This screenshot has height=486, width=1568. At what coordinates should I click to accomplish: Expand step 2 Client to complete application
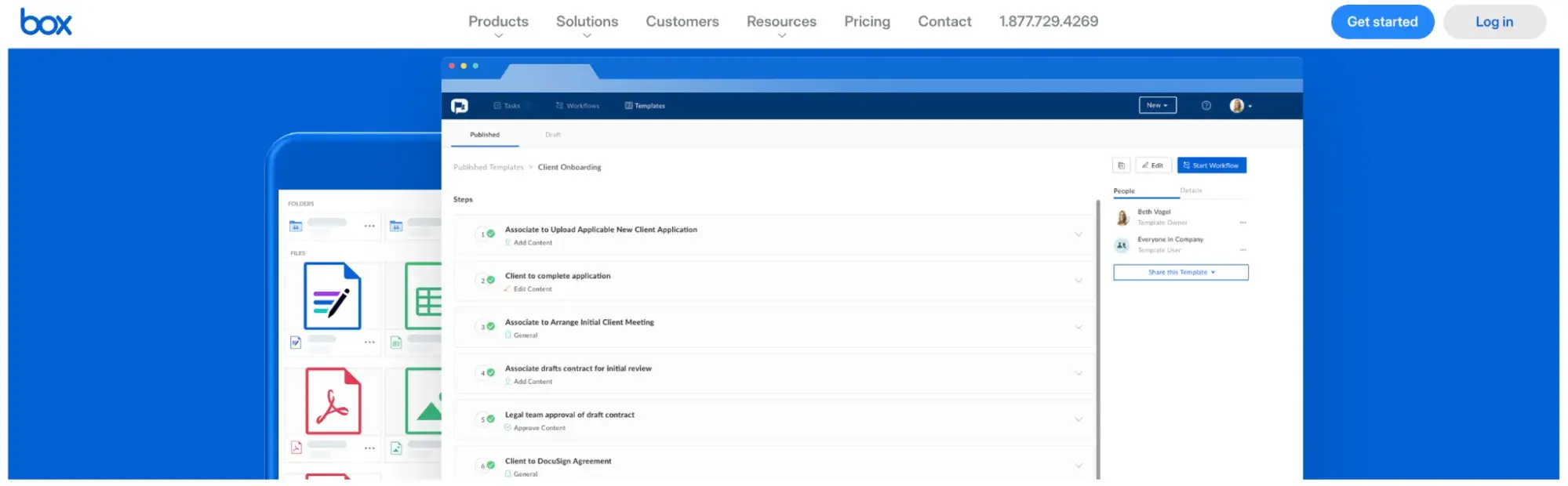(x=1079, y=281)
